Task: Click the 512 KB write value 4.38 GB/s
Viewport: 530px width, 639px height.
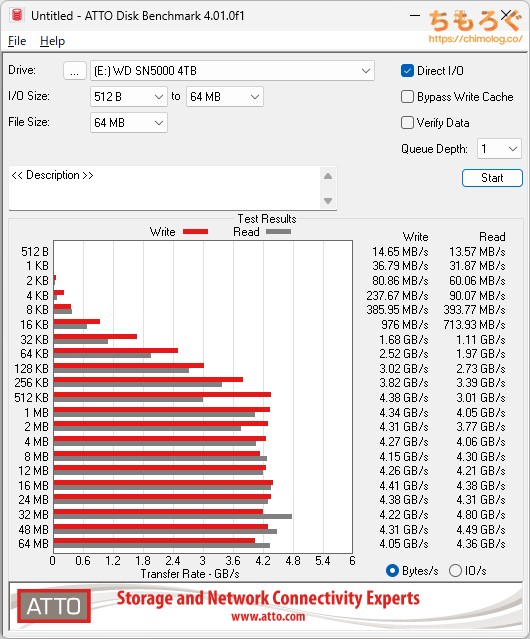Action: [404, 398]
